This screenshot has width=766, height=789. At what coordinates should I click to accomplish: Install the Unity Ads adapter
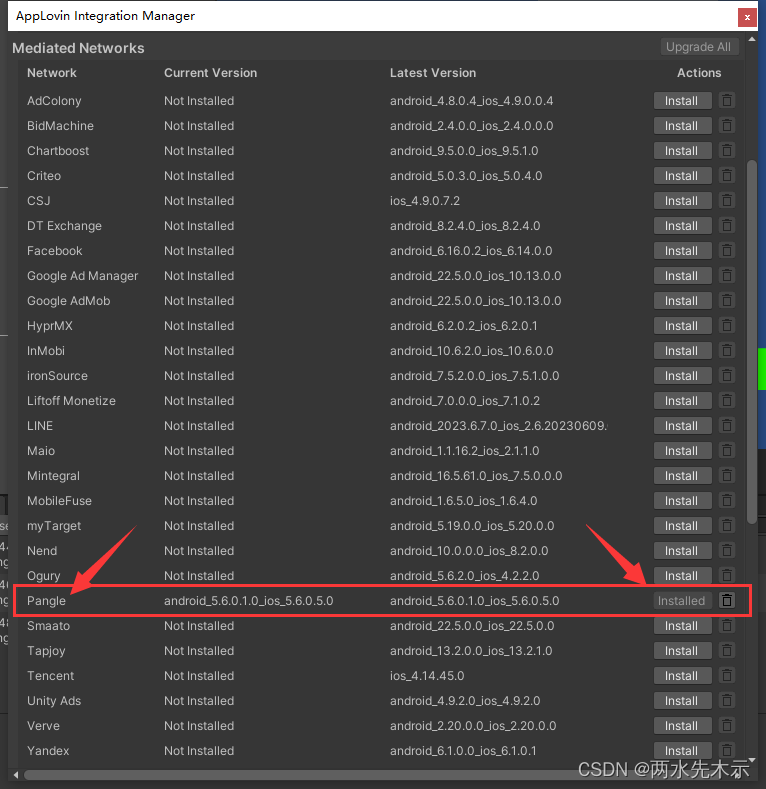click(682, 700)
